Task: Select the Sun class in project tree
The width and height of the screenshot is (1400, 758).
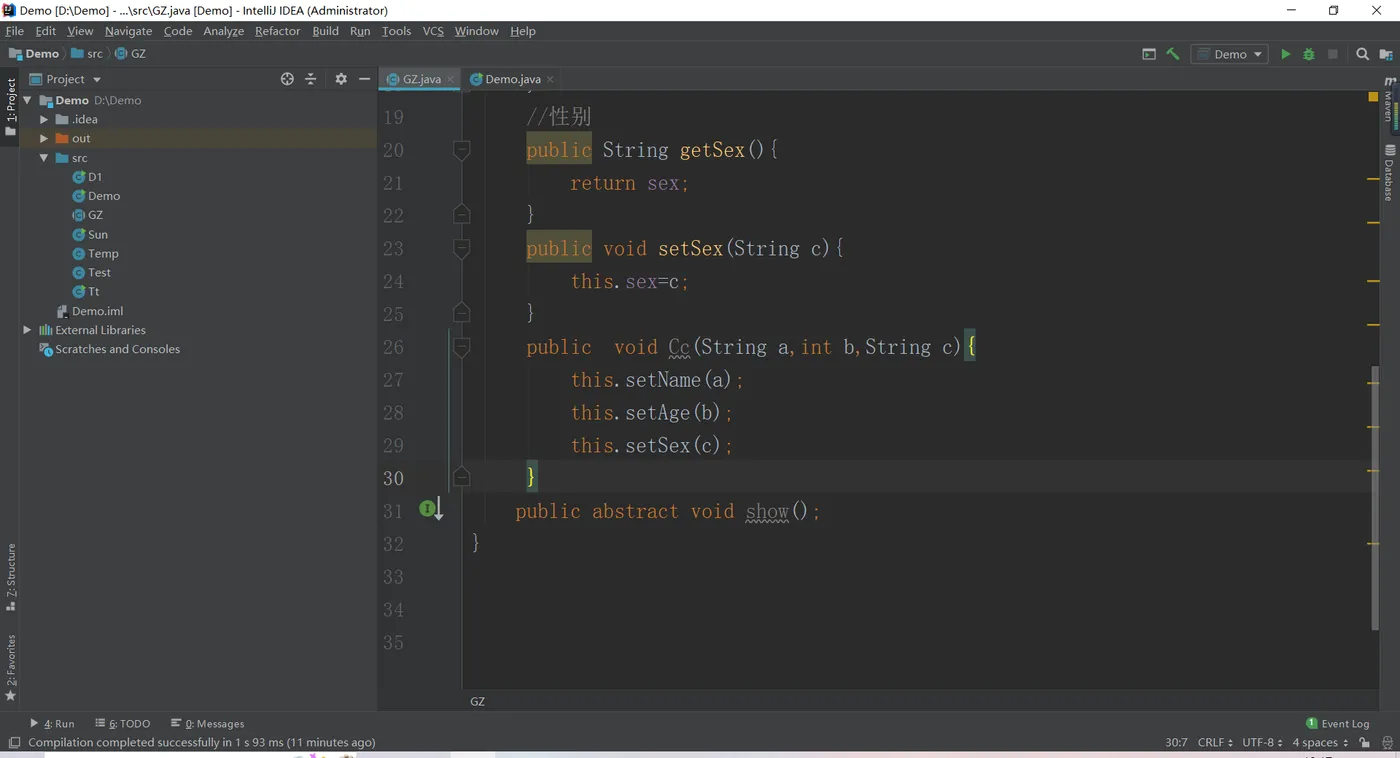Action: (97, 235)
